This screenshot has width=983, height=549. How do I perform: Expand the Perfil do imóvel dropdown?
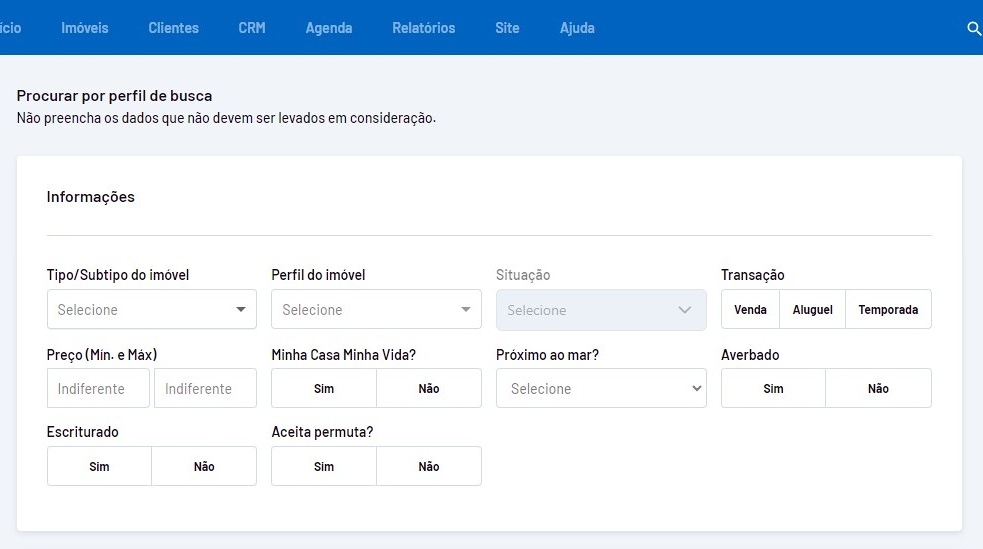376,310
